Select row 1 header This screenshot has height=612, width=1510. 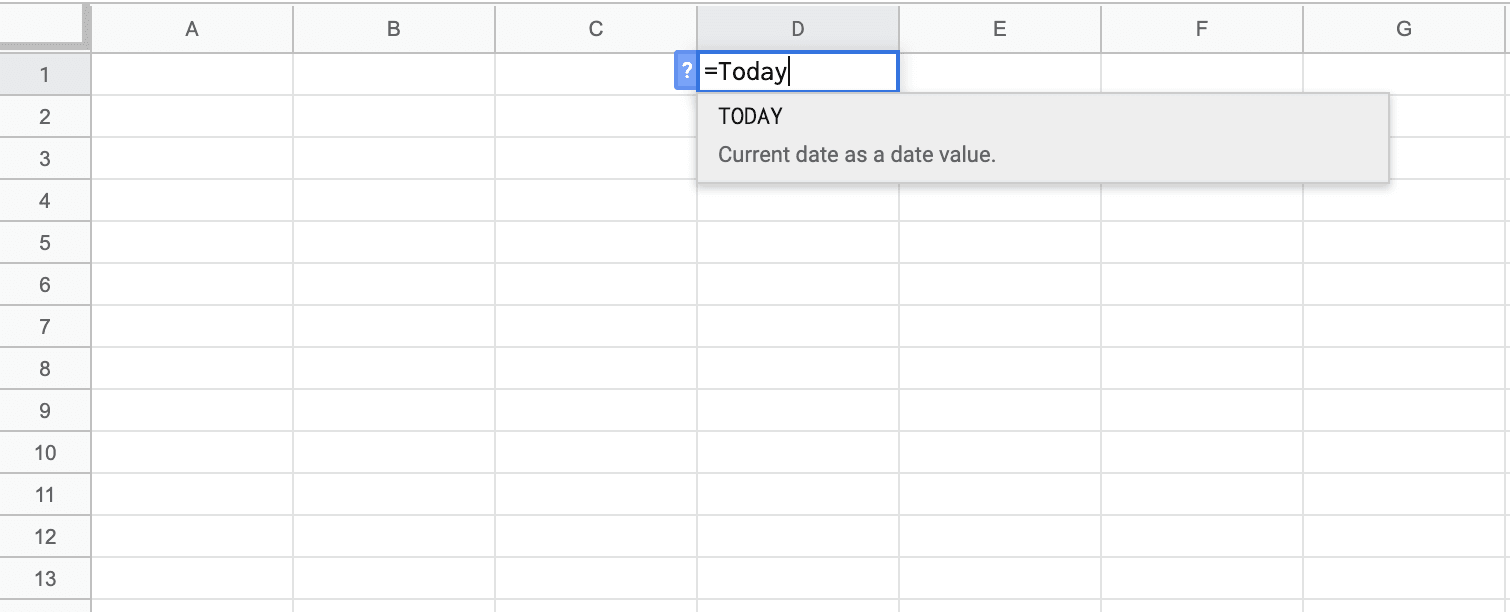tap(45, 74)
